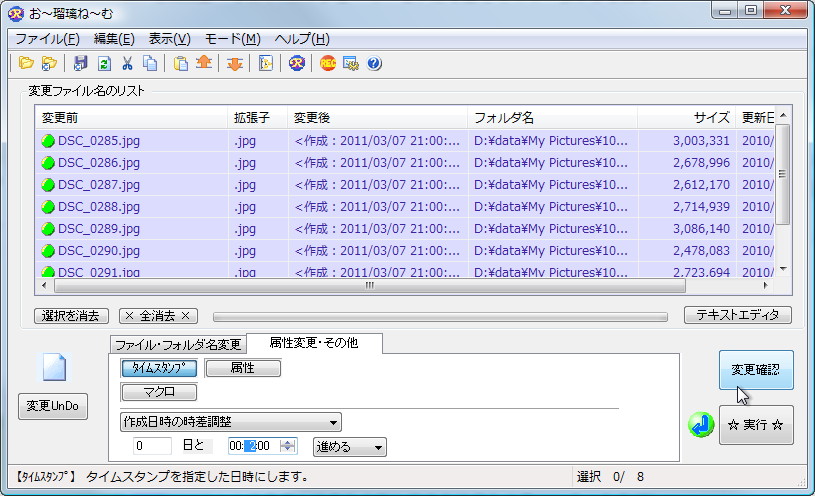Click the copy documents icon
Image resolution: width=815 pixels, height=496 pixels.
click(x=150, y=63)
